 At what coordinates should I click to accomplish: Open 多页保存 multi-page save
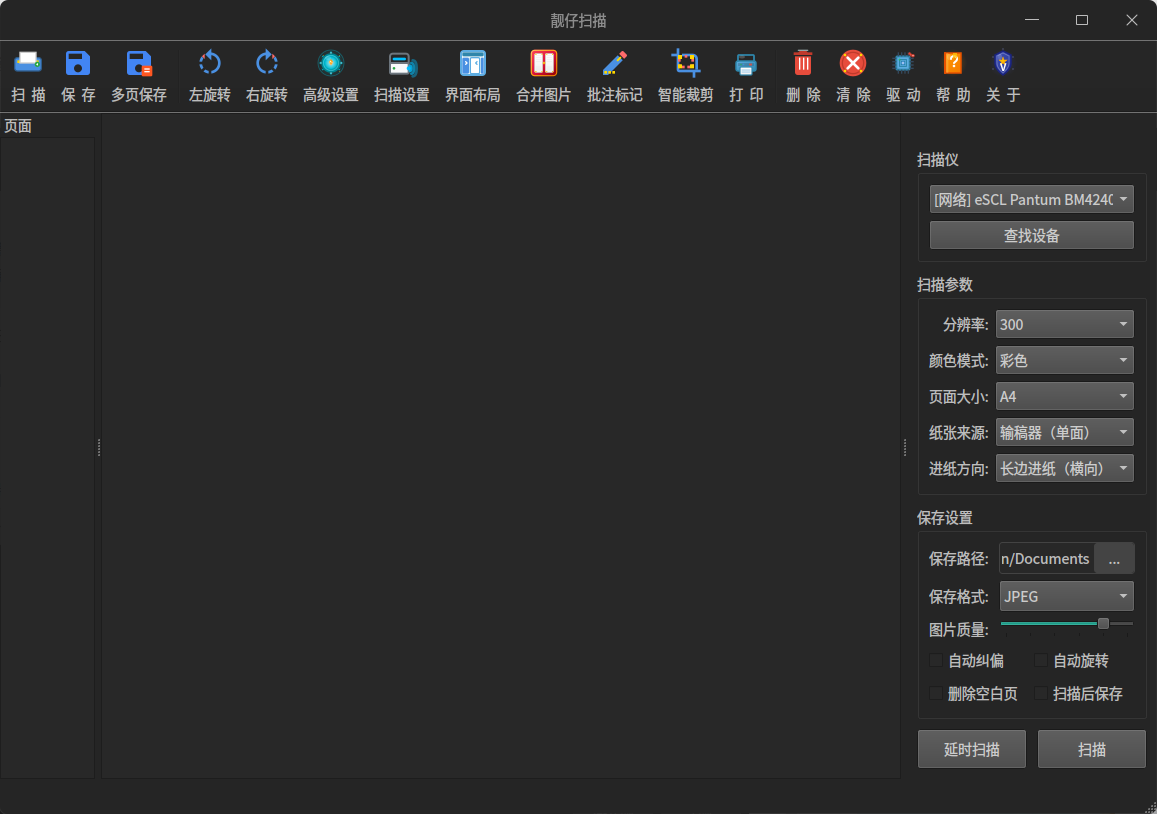[x=139, y=76]
